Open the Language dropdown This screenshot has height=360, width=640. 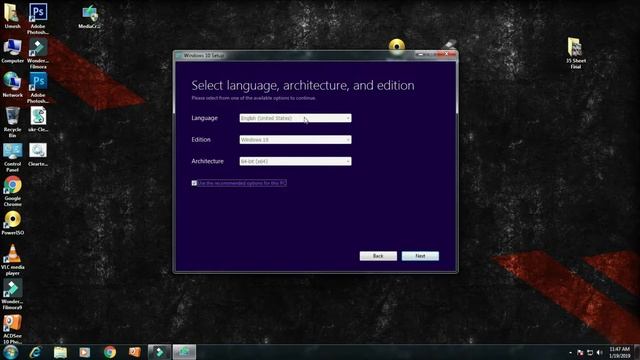(x=295, y=118)
